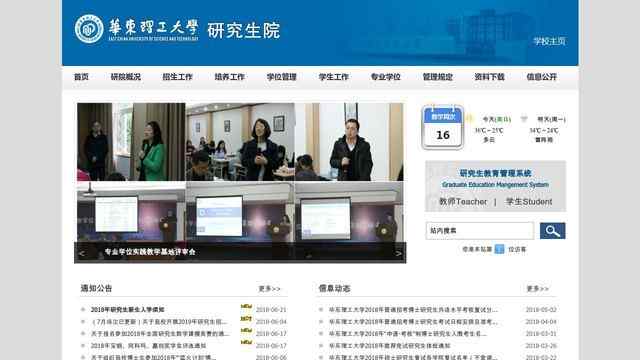
Task: Open news about "申请-考核"制博士研究生
Action: click(408, 334)
